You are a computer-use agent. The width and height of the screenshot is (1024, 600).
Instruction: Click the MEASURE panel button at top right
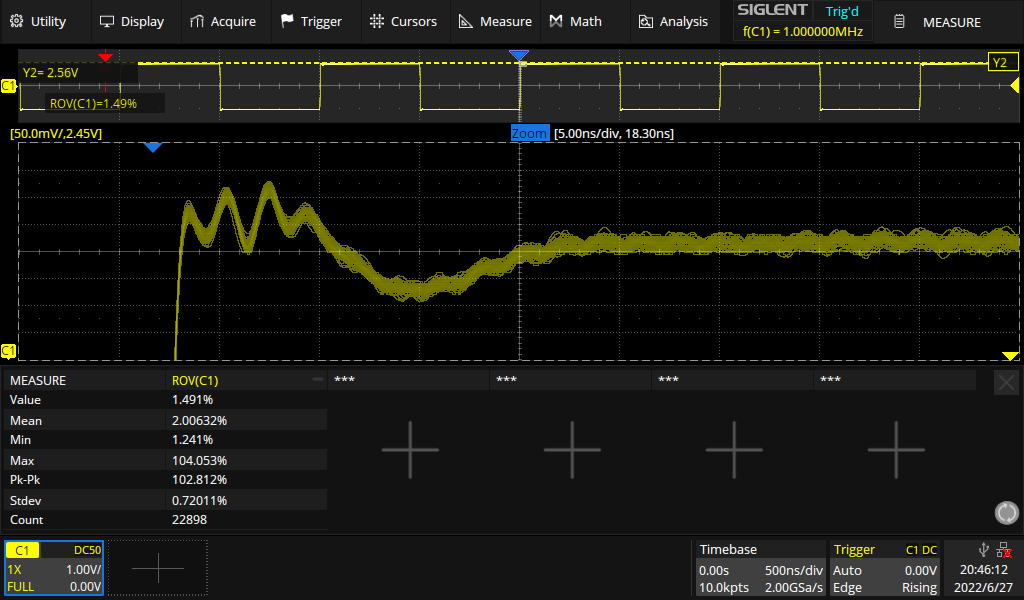tap(939, 22)
